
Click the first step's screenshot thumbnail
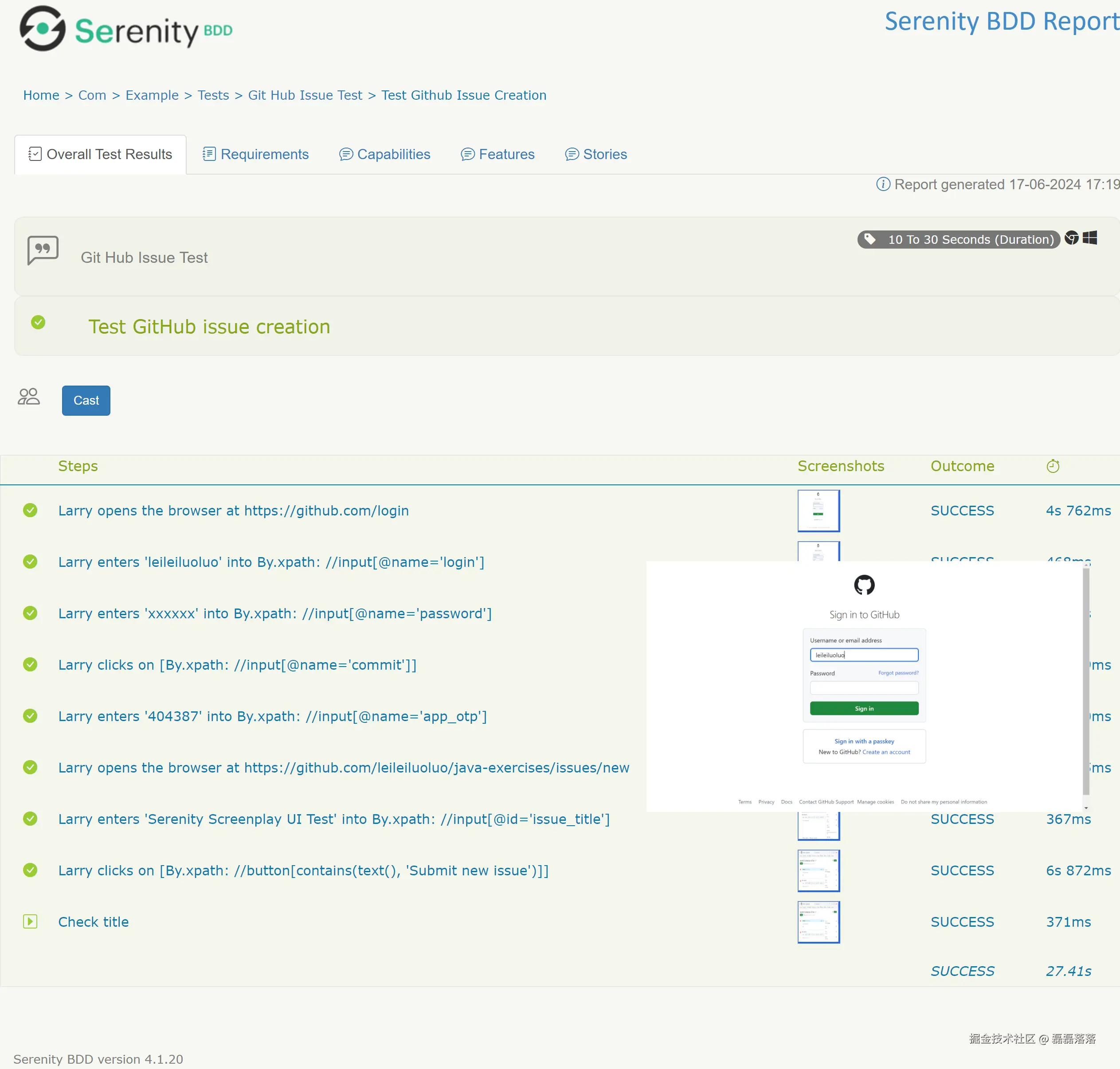pos(818,510)
